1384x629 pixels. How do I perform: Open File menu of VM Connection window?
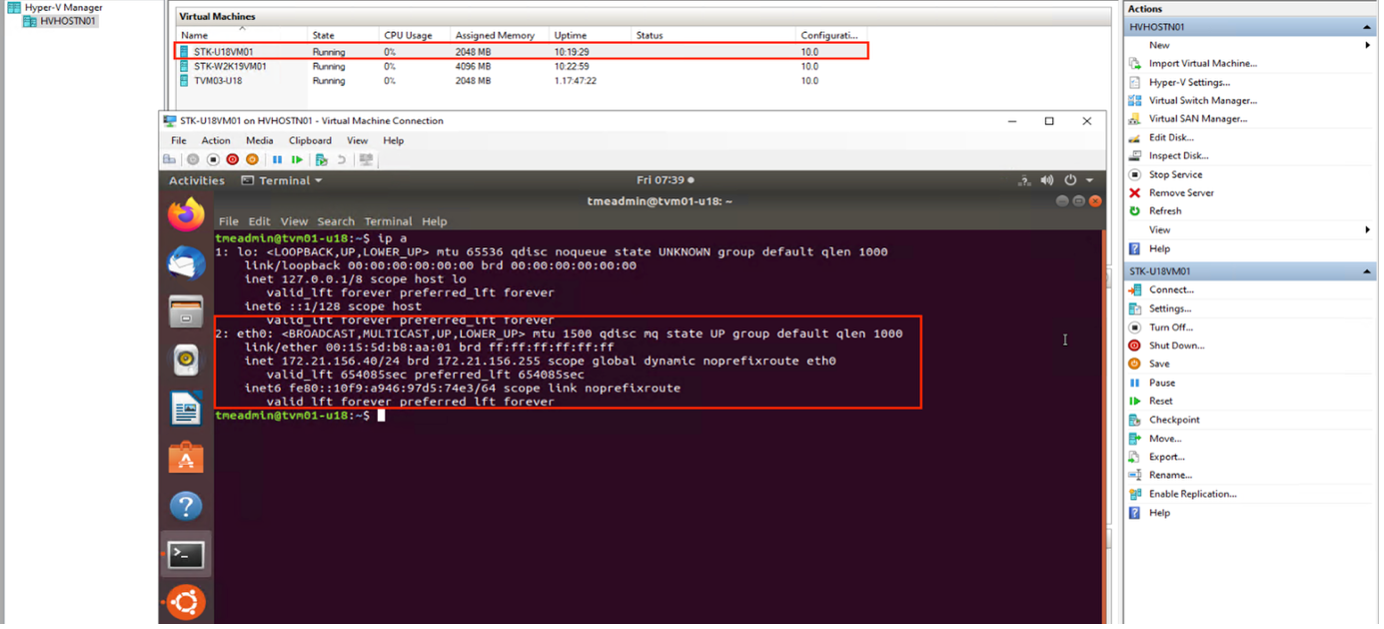point(178,141)
